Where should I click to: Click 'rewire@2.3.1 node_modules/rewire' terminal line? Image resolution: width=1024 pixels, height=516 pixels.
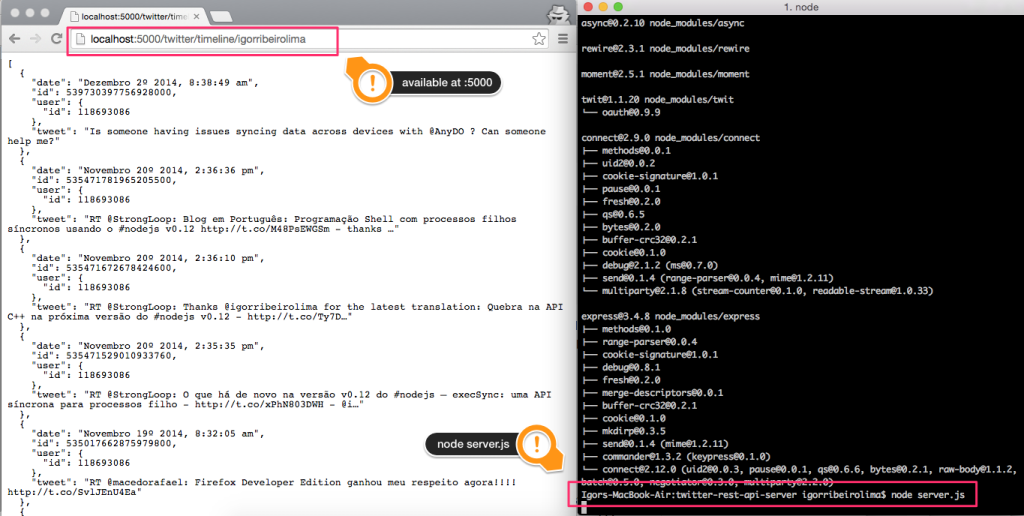click(665, 48)
